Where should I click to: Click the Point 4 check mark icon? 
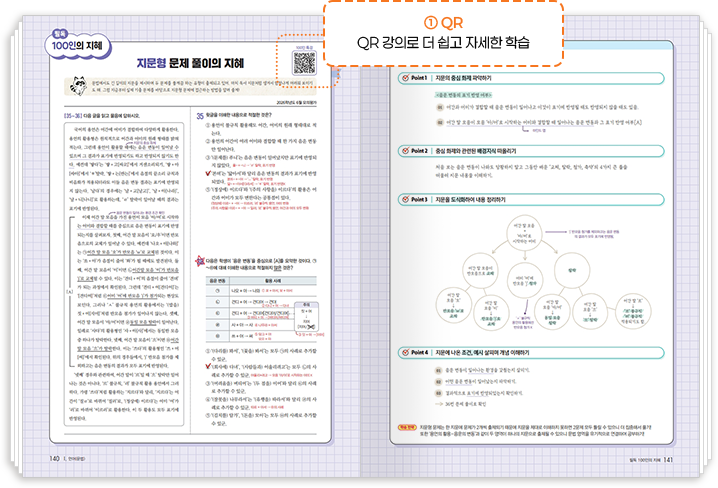405,352
